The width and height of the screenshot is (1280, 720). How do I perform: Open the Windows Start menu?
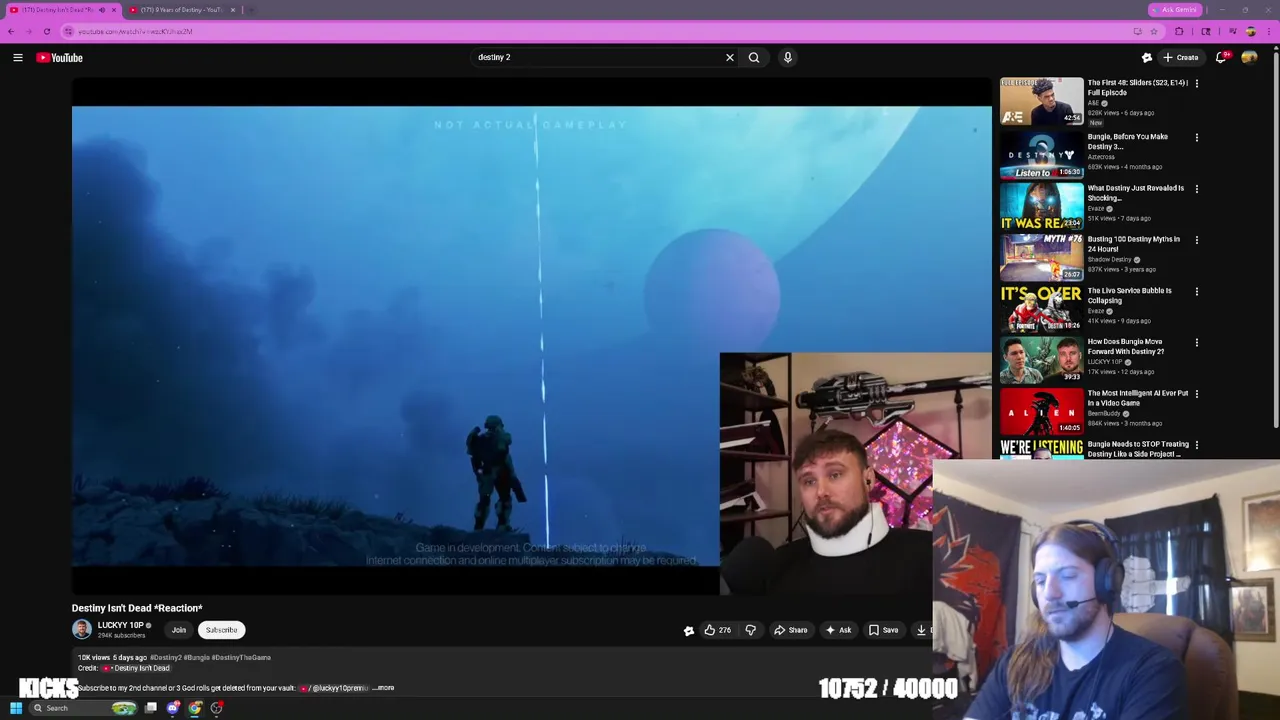(x=16, y=708)
